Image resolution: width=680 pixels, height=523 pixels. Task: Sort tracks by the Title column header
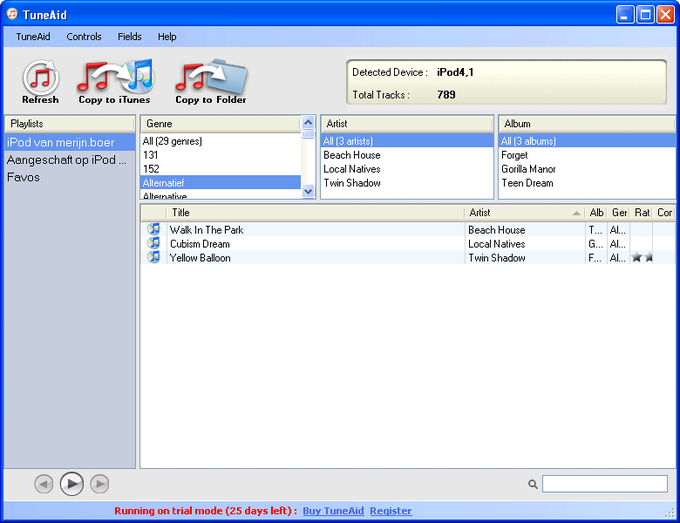316,212
